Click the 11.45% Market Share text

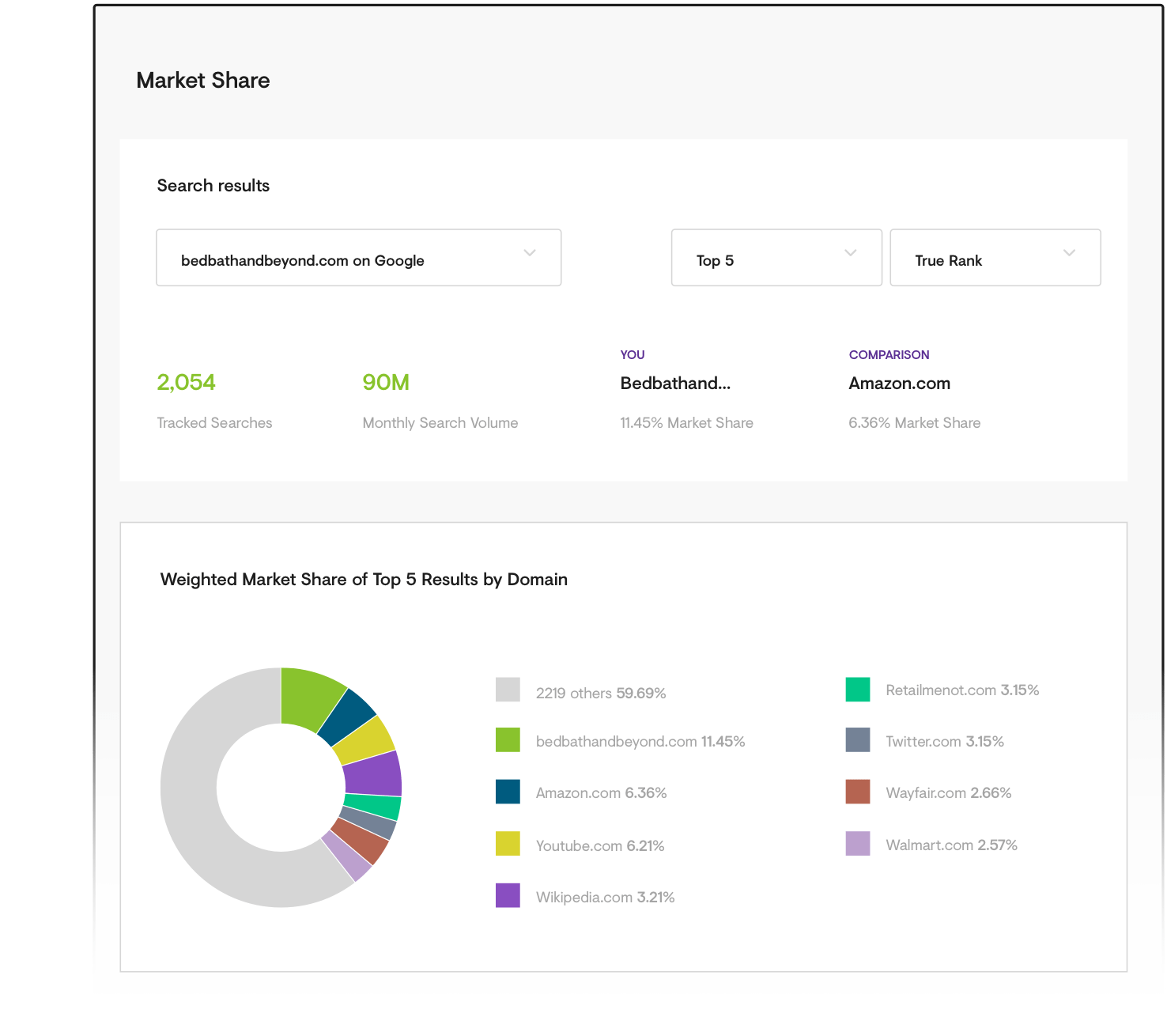(686, 423)
